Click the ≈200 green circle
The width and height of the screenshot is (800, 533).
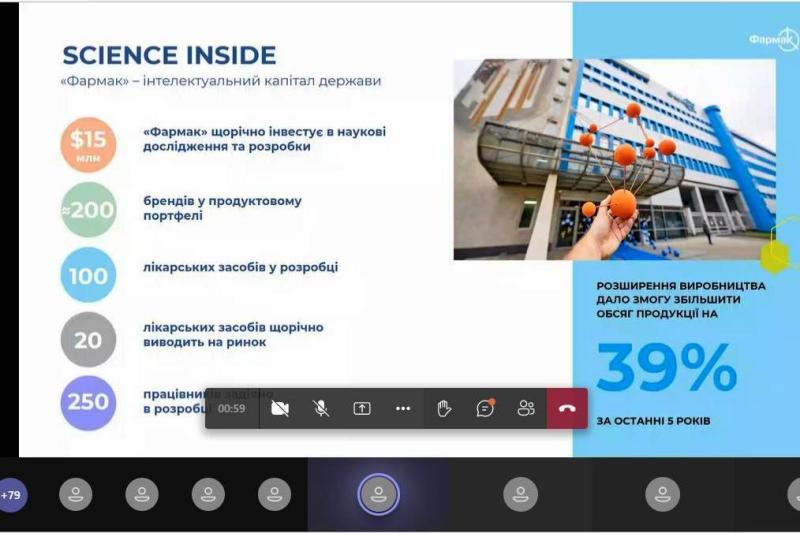click(88, 210)
